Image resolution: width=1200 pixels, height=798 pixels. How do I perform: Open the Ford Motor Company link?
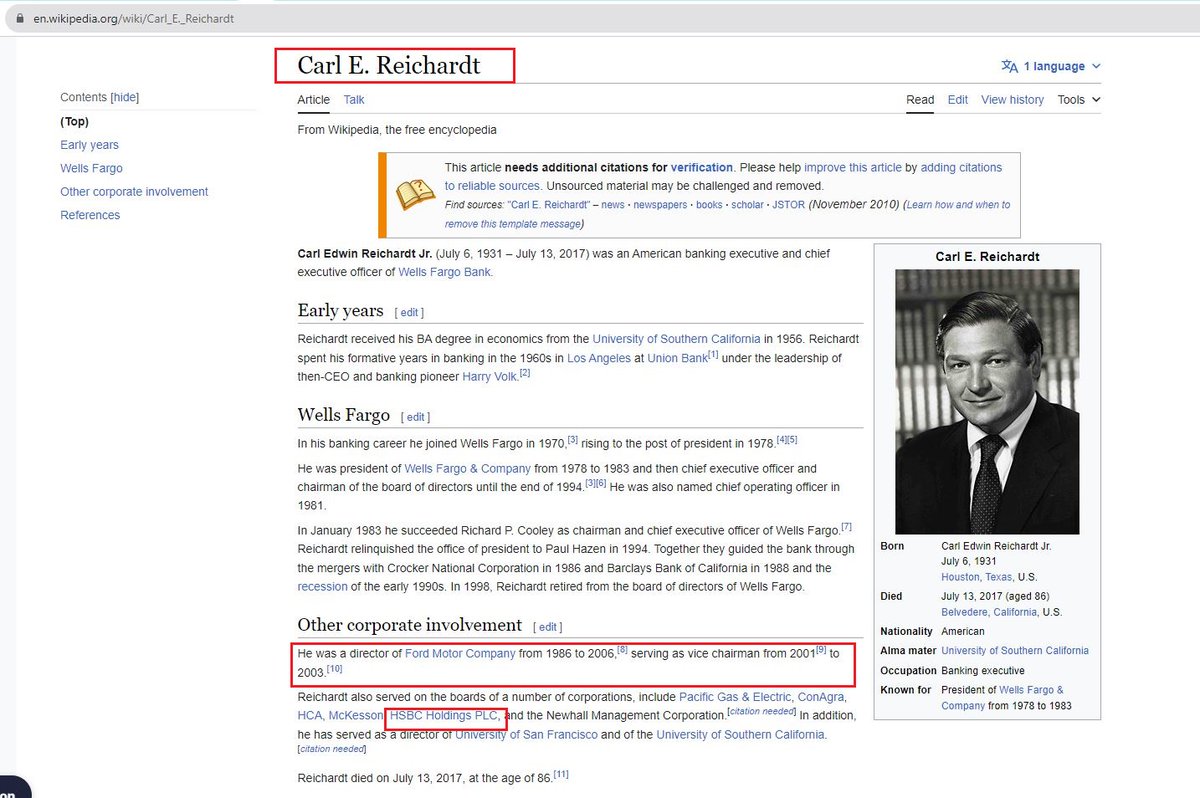(x=460, y=653)
